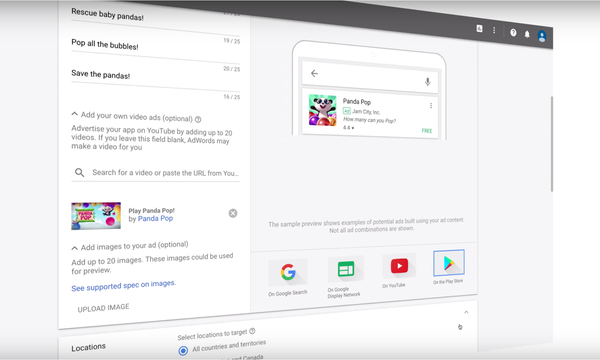This screenshot has width=600, height=360.
Task: Open the help question mark icon in header
Action: coord(513,33)
